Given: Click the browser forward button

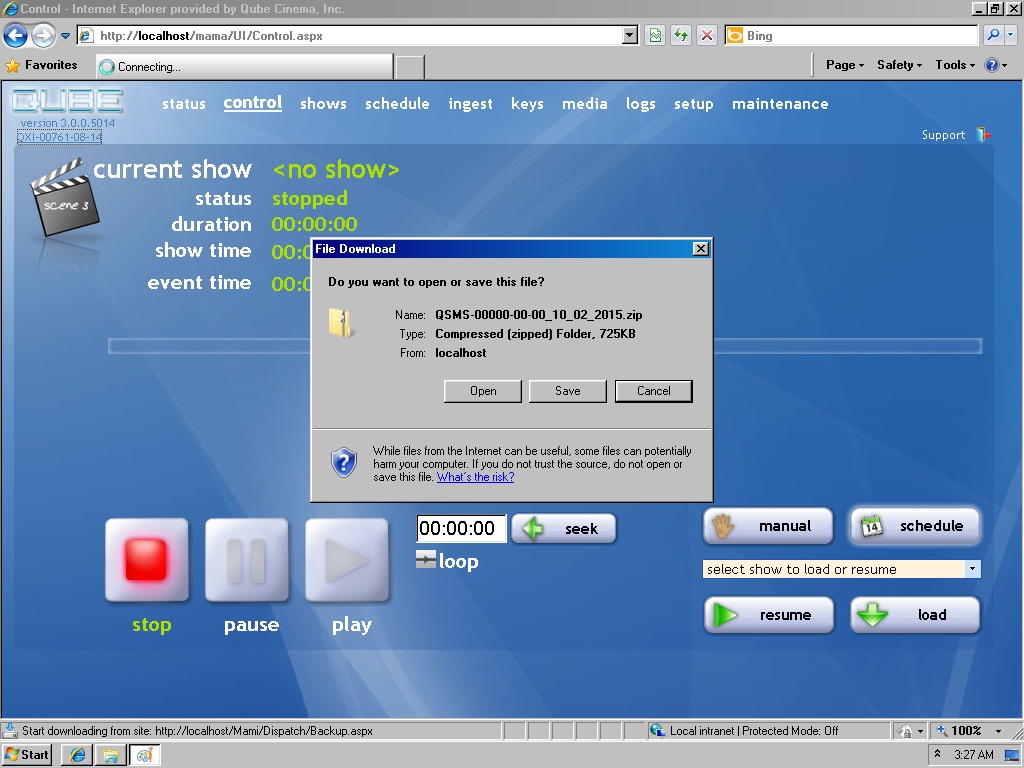Looking at the screenshot, I should tap(44, 35).
